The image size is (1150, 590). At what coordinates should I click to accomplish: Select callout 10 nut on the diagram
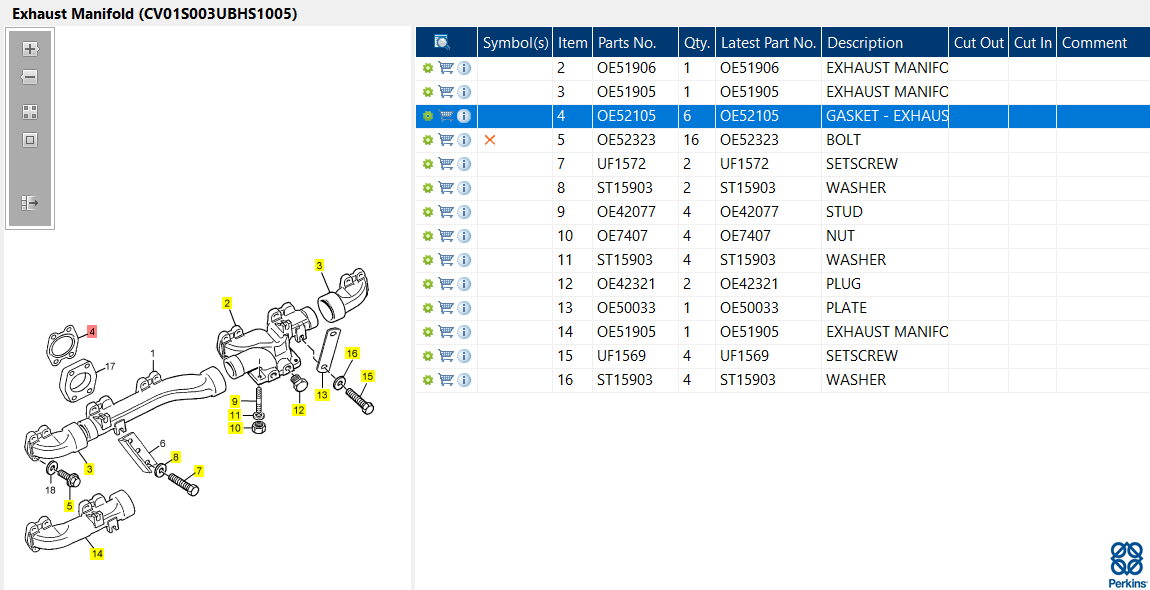[x=235, y=428]
